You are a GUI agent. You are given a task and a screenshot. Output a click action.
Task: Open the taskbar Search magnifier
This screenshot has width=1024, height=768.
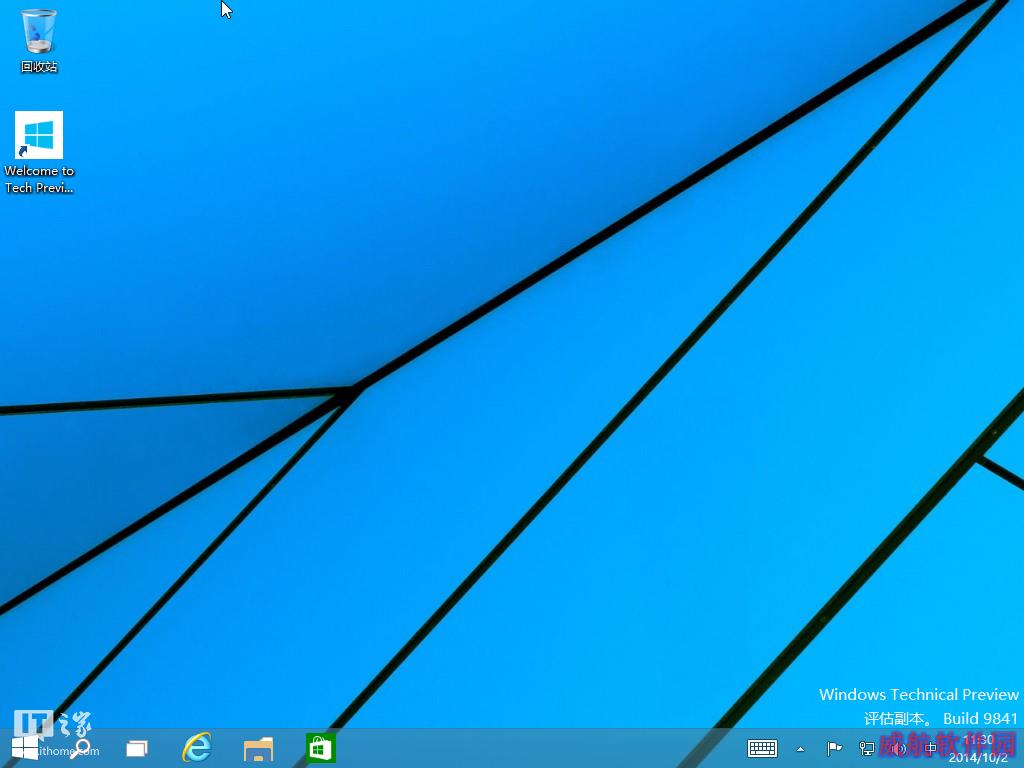pos(82,748)
